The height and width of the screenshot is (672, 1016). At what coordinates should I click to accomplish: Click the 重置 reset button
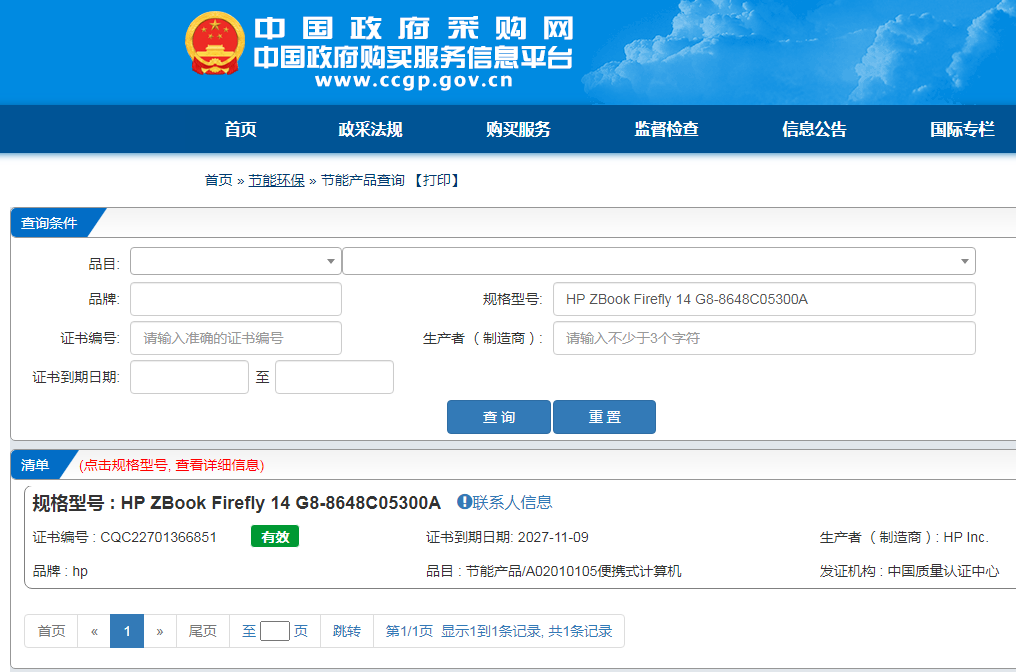click(605, 417)
